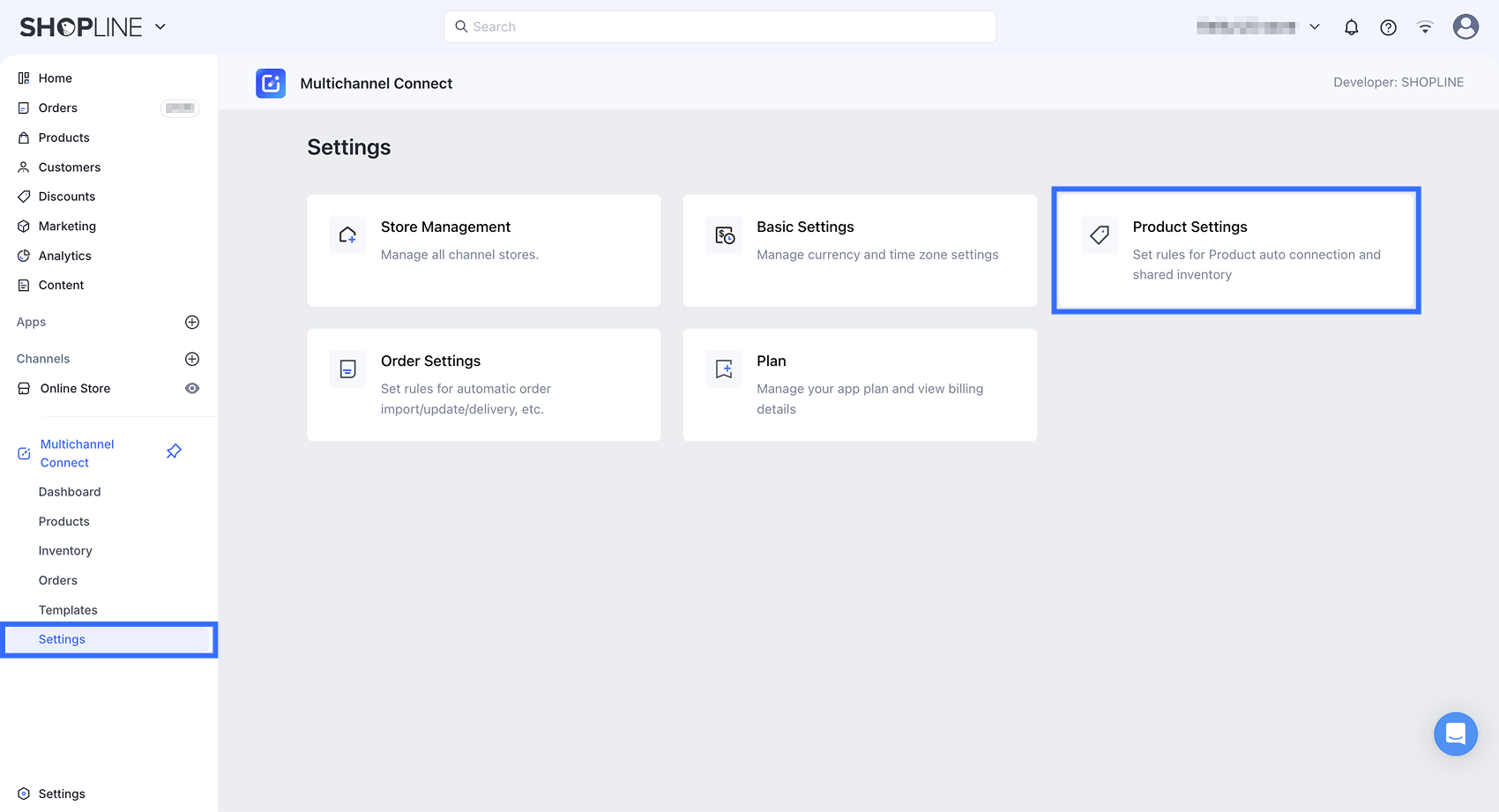This screenshot has width=1499, height=812.
Task: Add a channel with the plus icon
Action: pos(192,359)
